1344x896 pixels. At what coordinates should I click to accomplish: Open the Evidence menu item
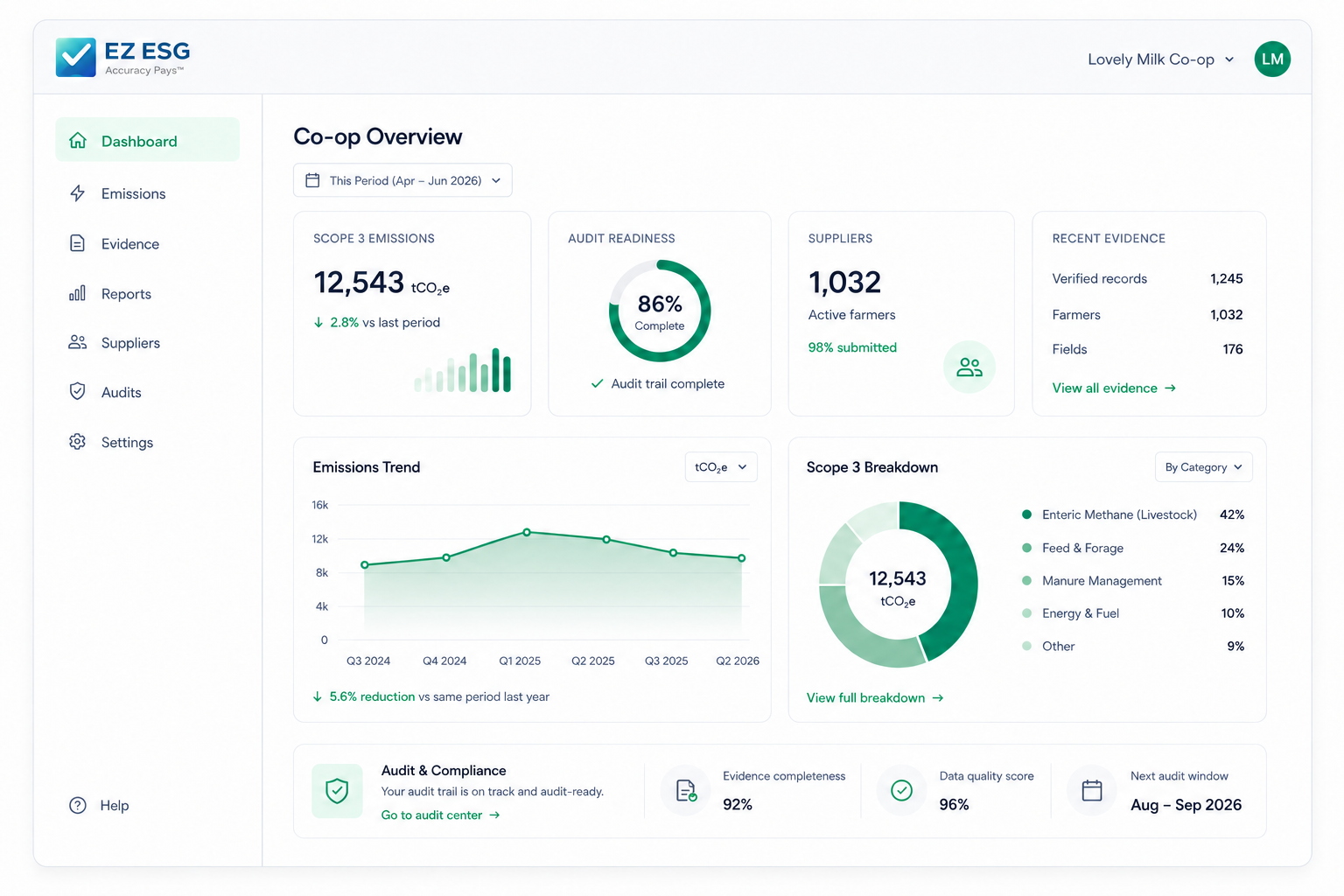click(x=147, y=243)
